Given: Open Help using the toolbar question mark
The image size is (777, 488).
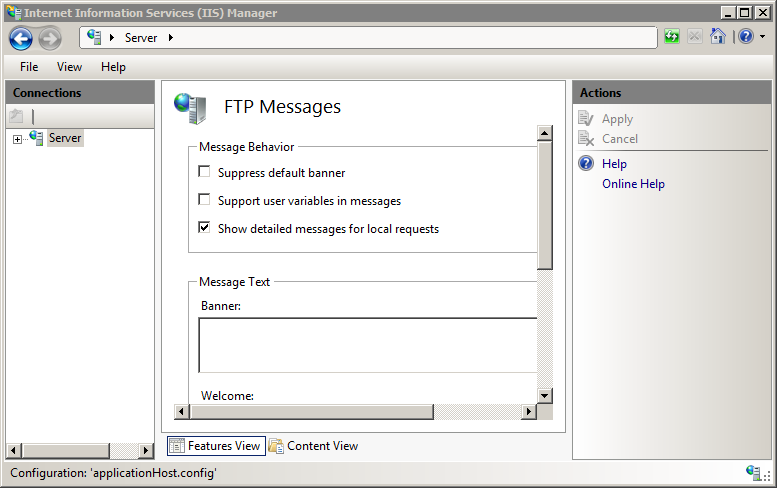Looking at the screenshot, I should 746,37.
